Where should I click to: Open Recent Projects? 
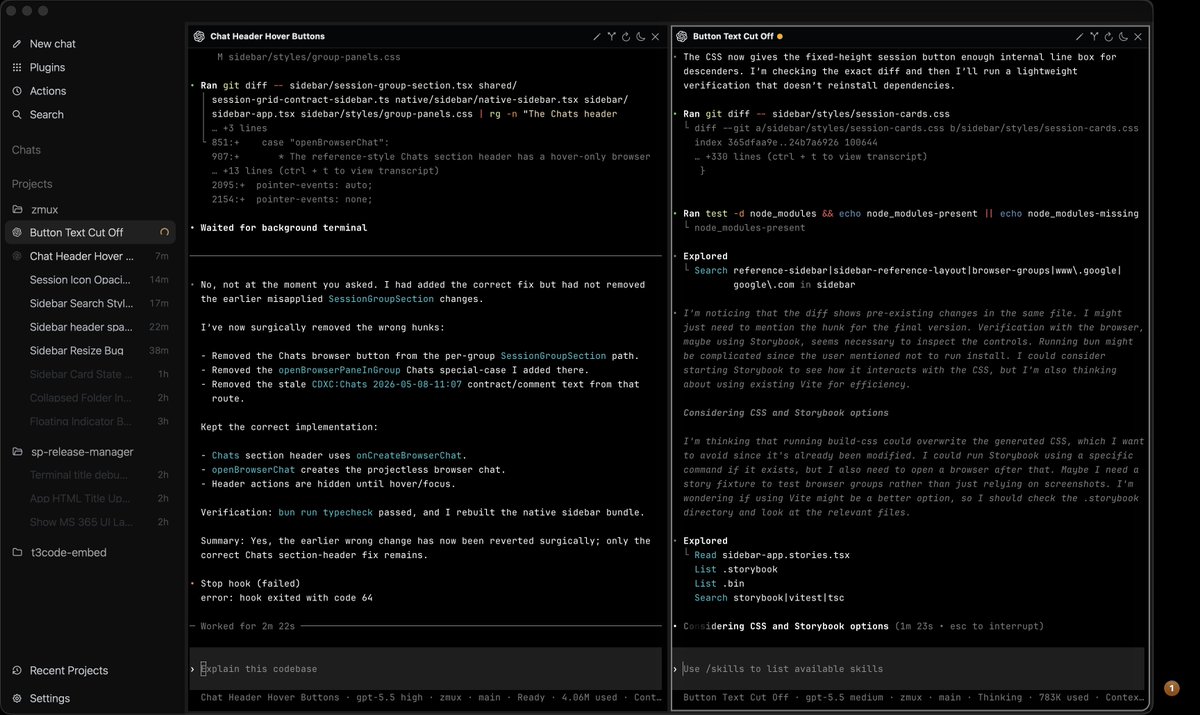(x=69, y=670)
